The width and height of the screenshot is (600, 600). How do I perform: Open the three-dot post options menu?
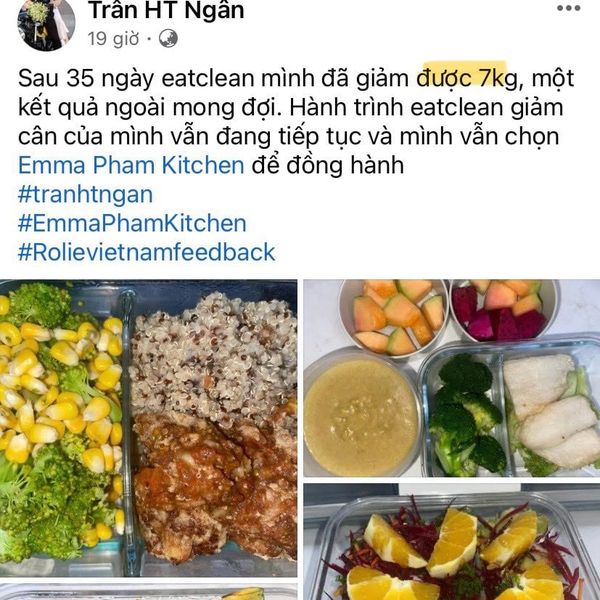point(569,8)
